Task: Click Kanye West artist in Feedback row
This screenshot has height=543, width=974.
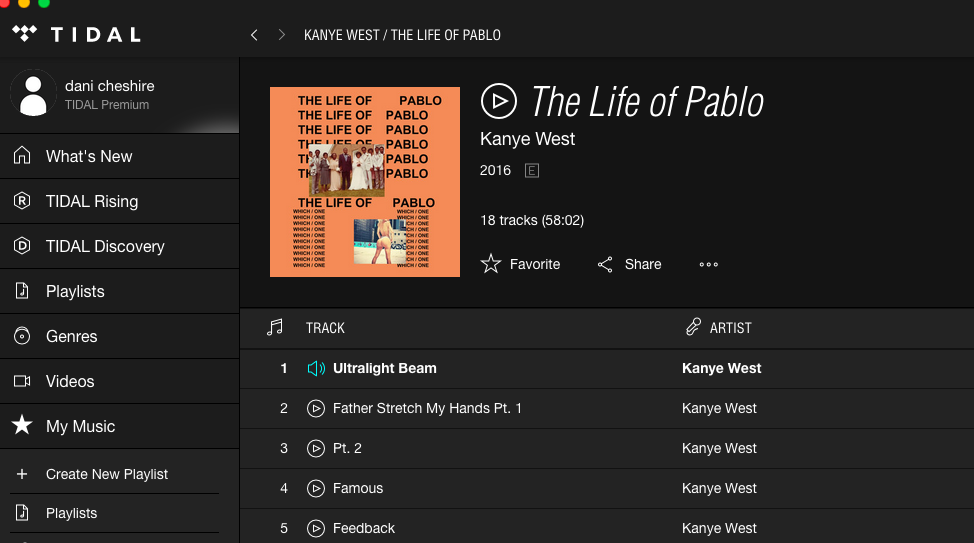Action: [719, 528]
